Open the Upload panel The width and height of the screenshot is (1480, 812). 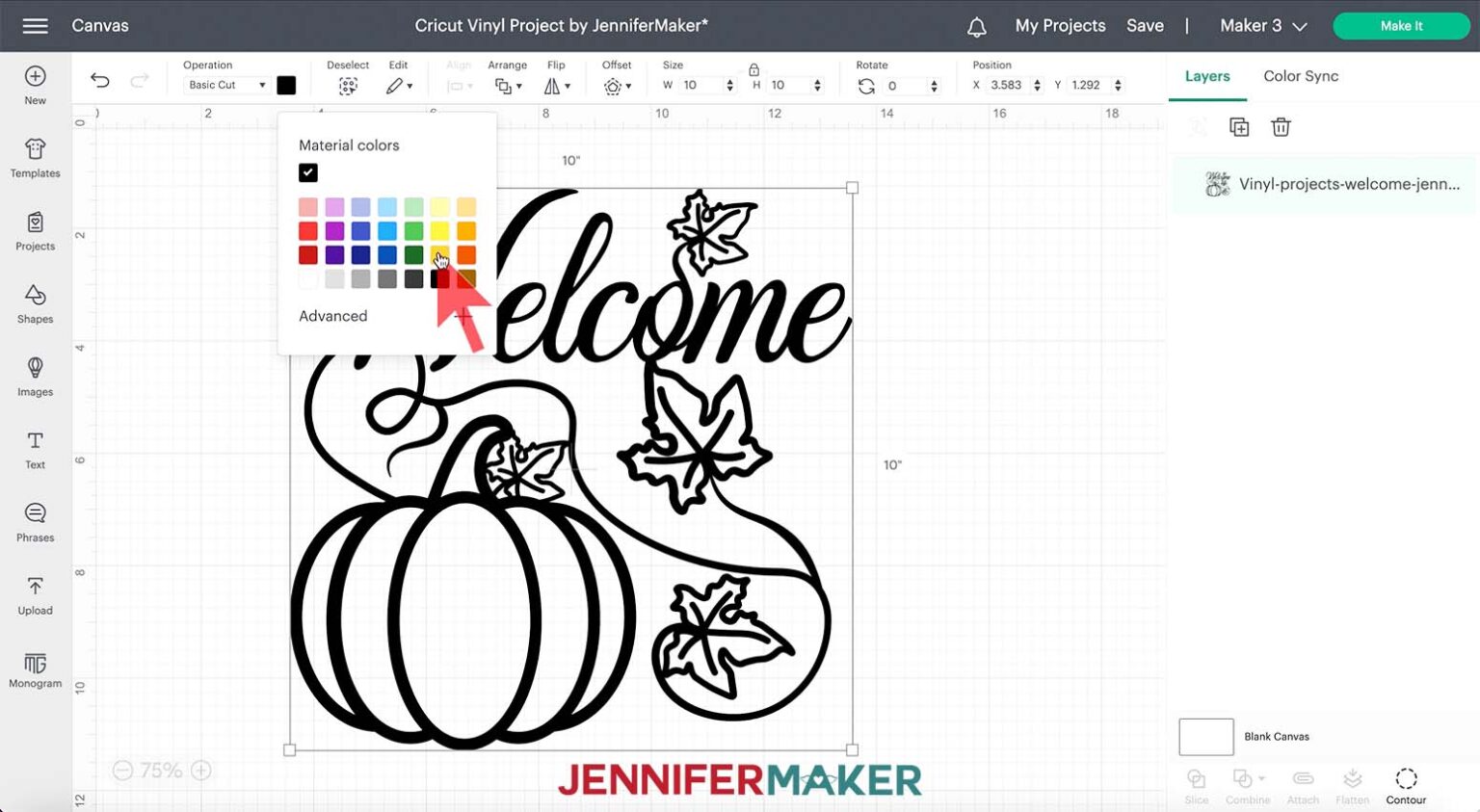(36, 595)
